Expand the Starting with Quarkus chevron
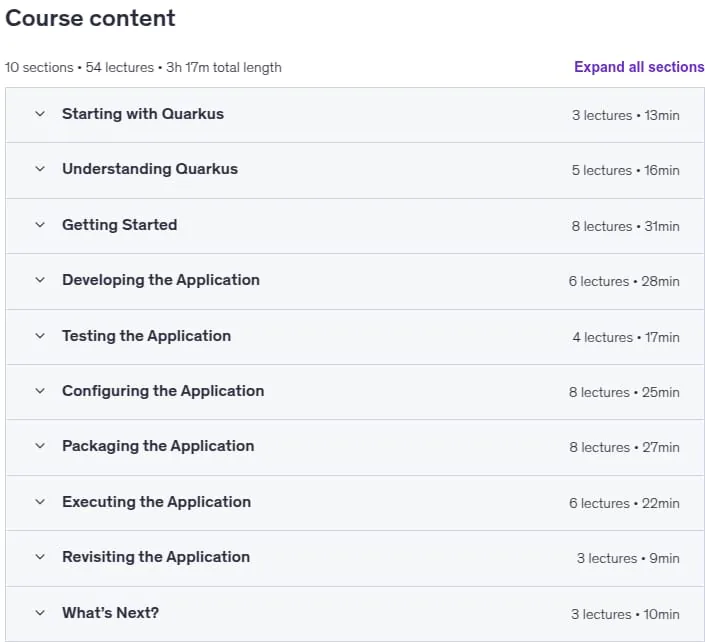 40,114
